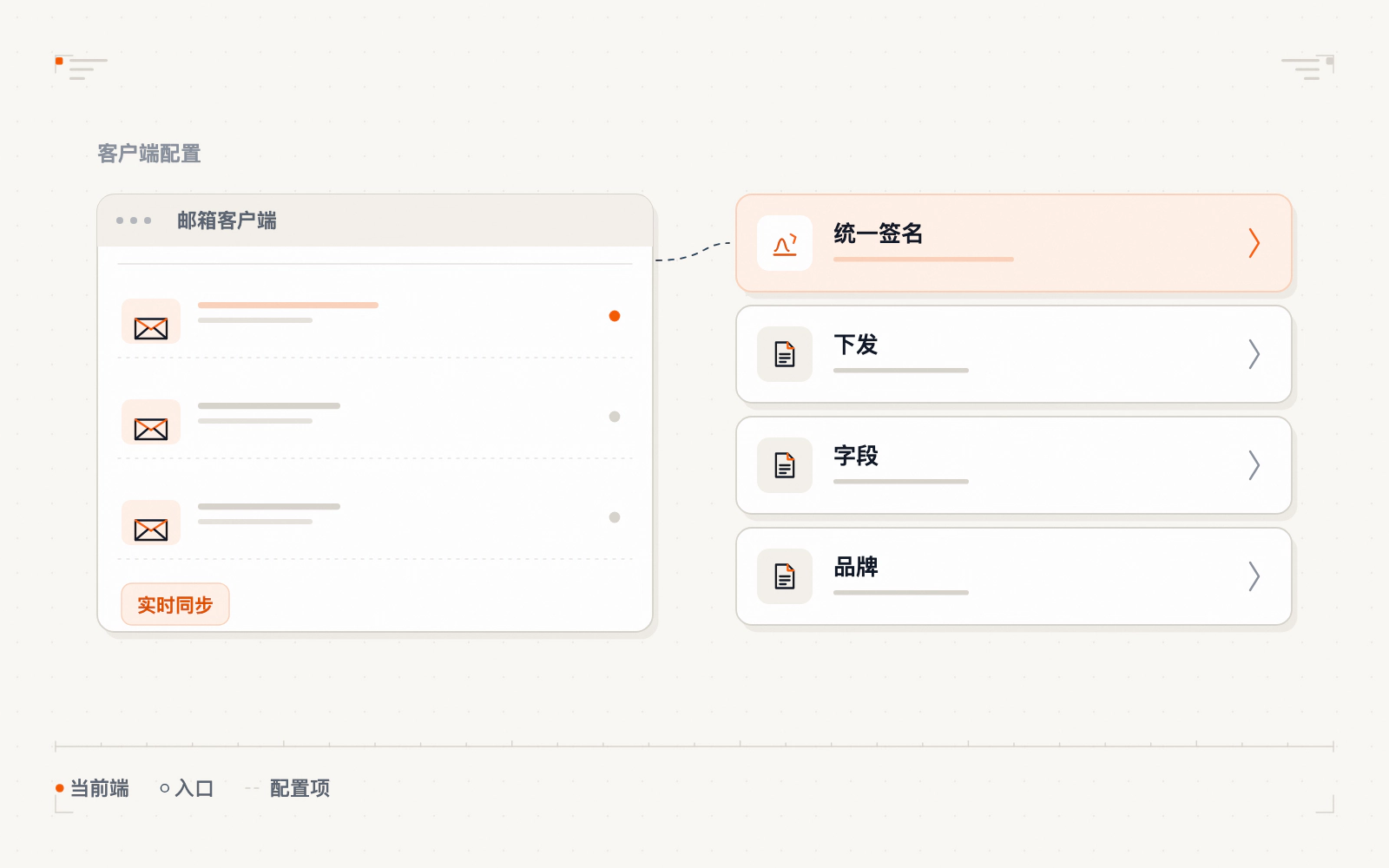The width and height of the screenshot is (1389, 868).
Task: Select the 品牌 label
Action: (x=856, y=567)
